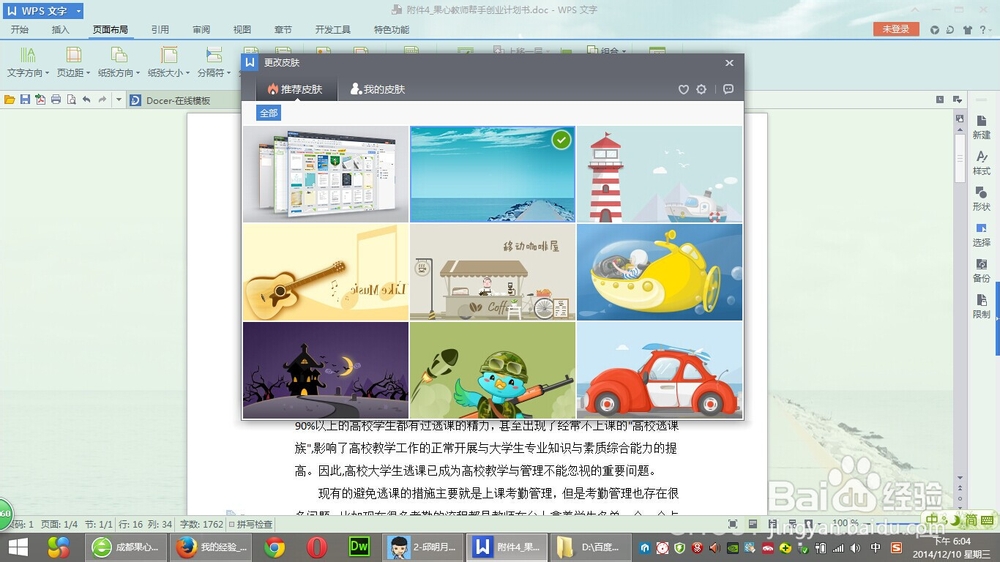Viewport: 1000px width, 562px height.
Task: Click the 未登录 login button
Action: click(x=896, y=29)
